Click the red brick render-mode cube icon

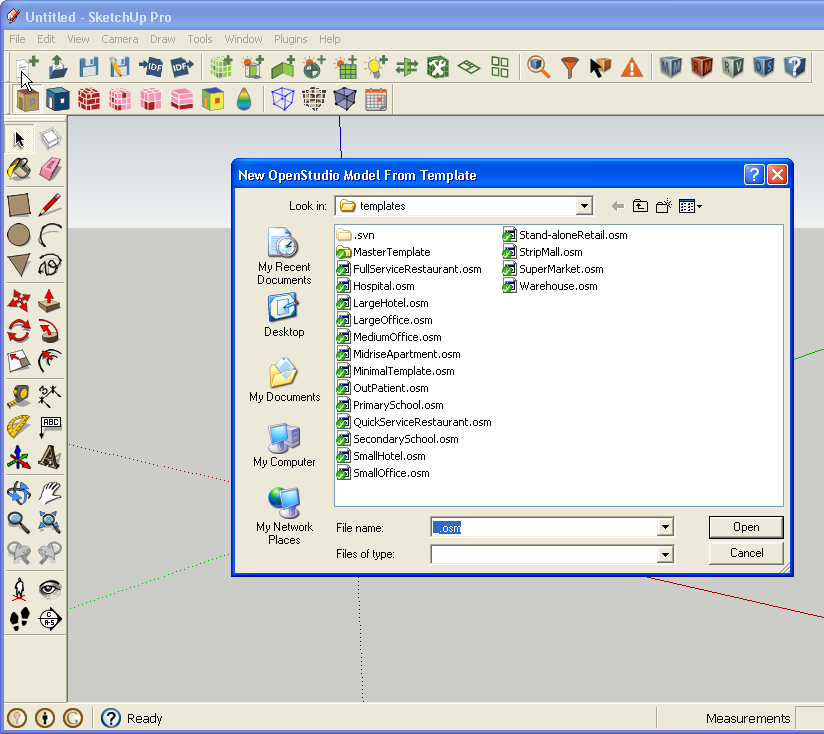(89, 99)
